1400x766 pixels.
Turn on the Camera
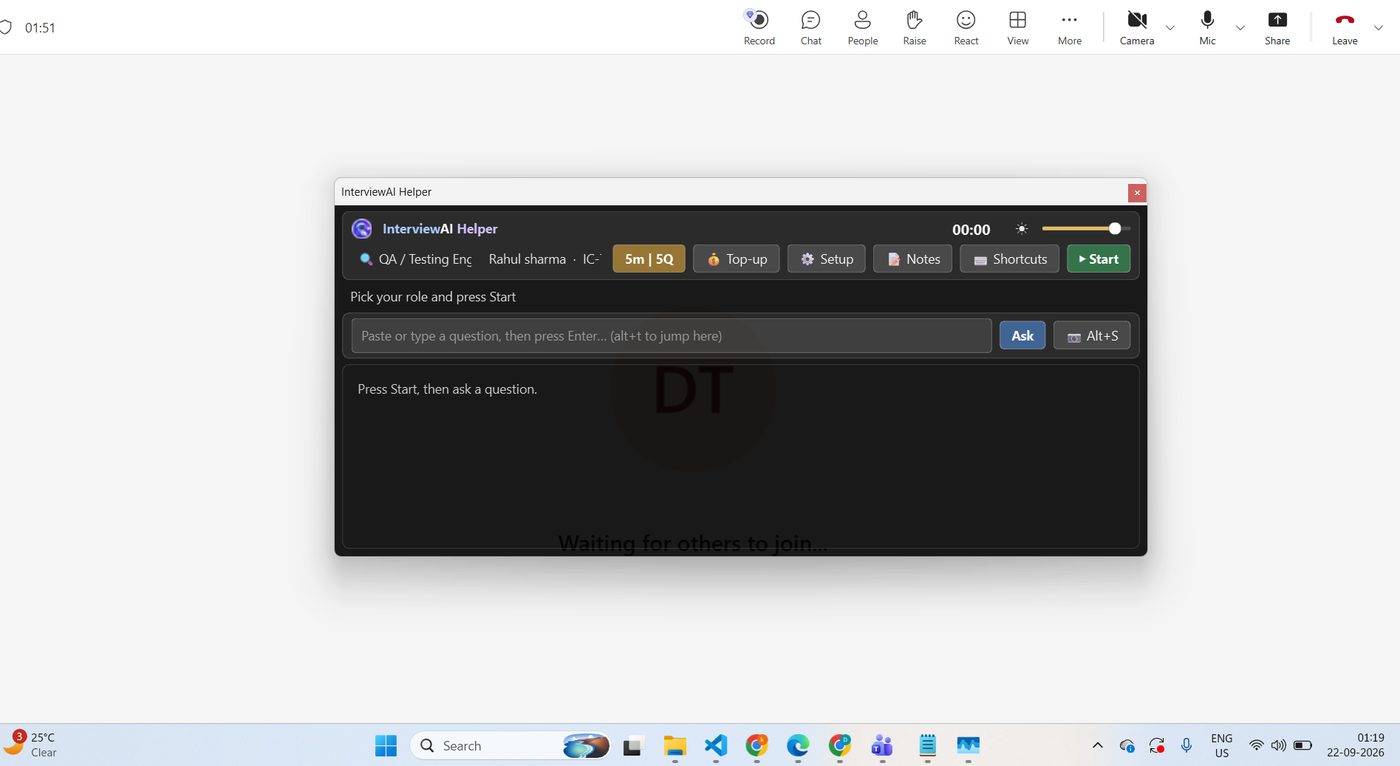[x=1137, y=27]
